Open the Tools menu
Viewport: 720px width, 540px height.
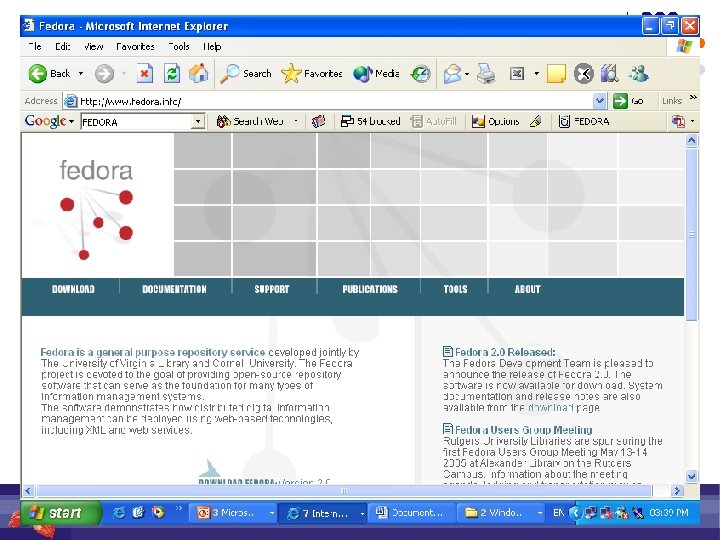tap(179, 46)
